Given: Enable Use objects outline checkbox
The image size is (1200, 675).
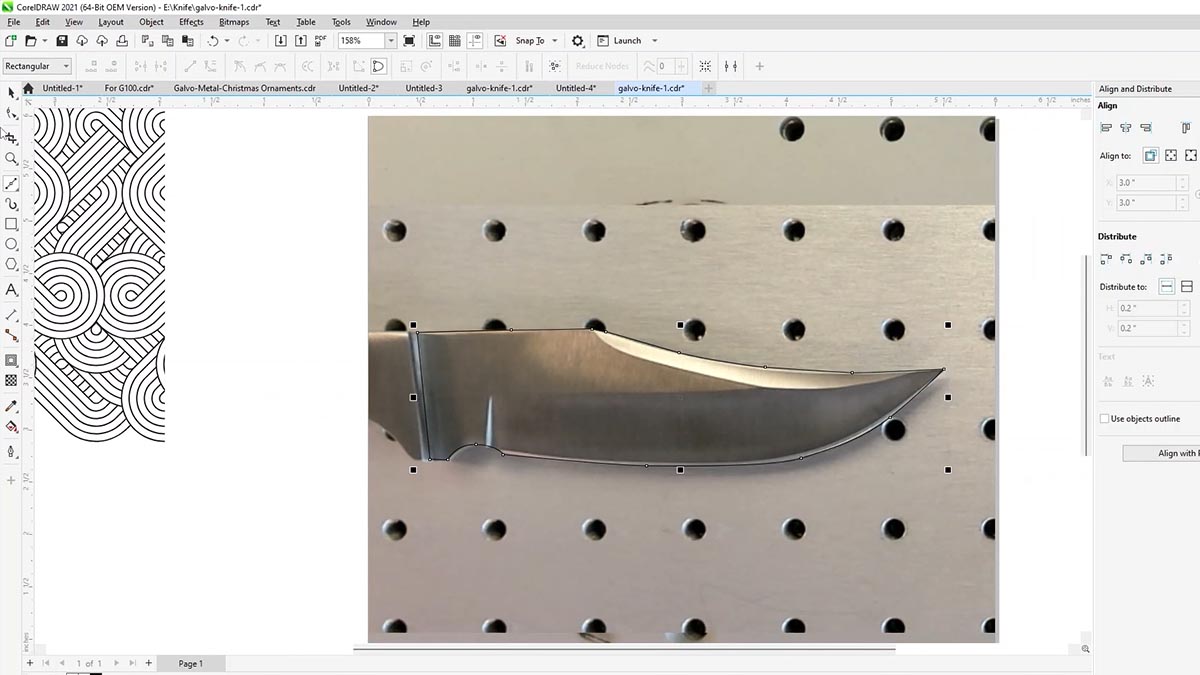Looking at the screenshot, I should (x=1104, y=419).
